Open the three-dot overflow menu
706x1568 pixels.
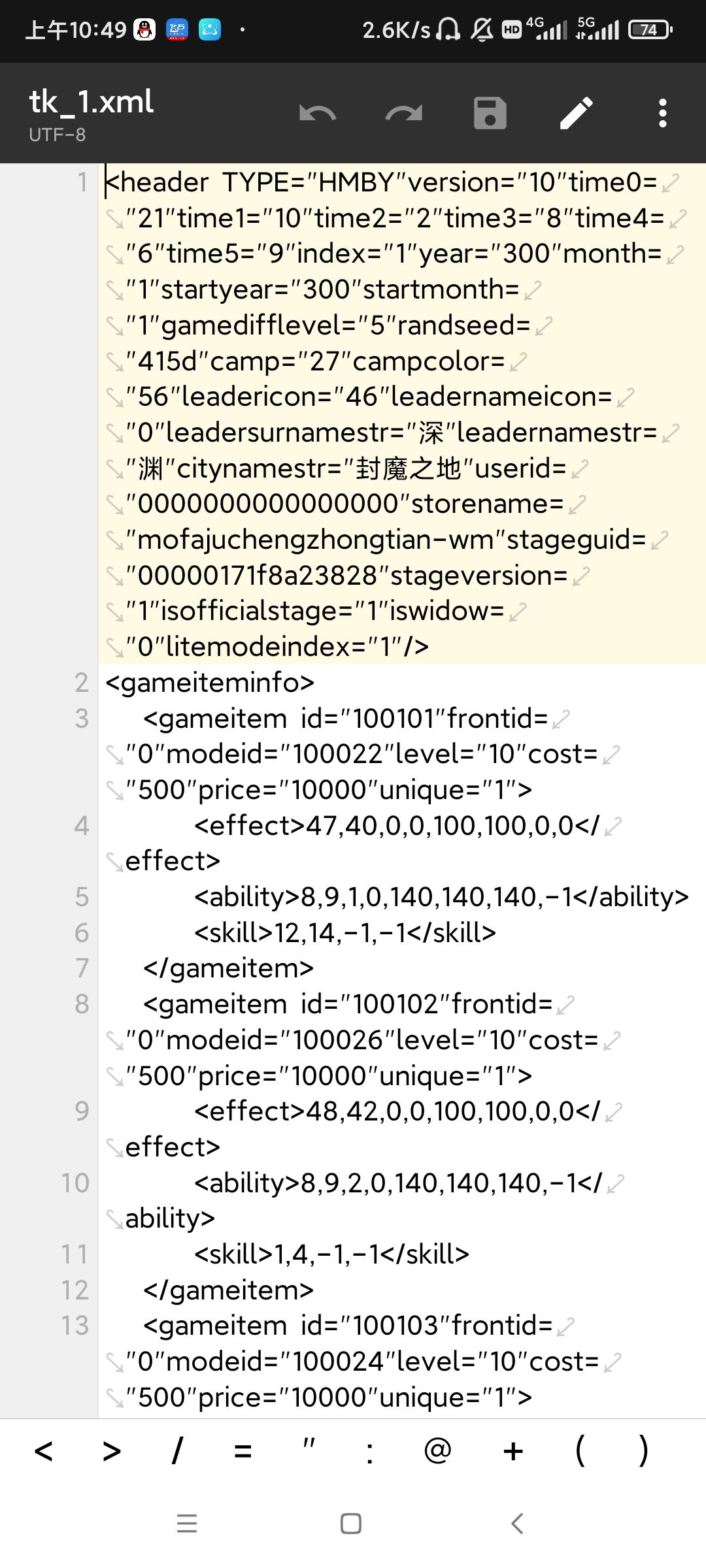point(663,114)
